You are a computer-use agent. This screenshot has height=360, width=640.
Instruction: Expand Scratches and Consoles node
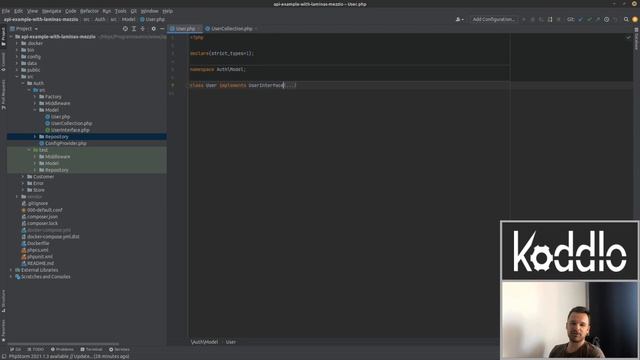[11, 277]
